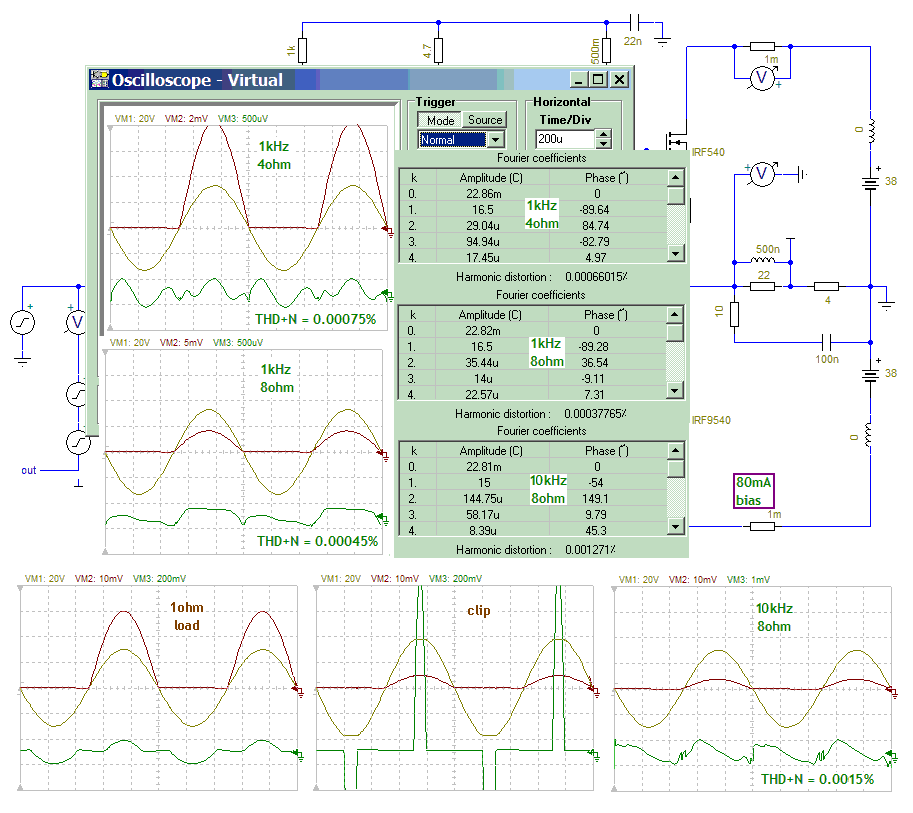Select the 1k resistor
The image size is (913, 813).
[302, 51]
